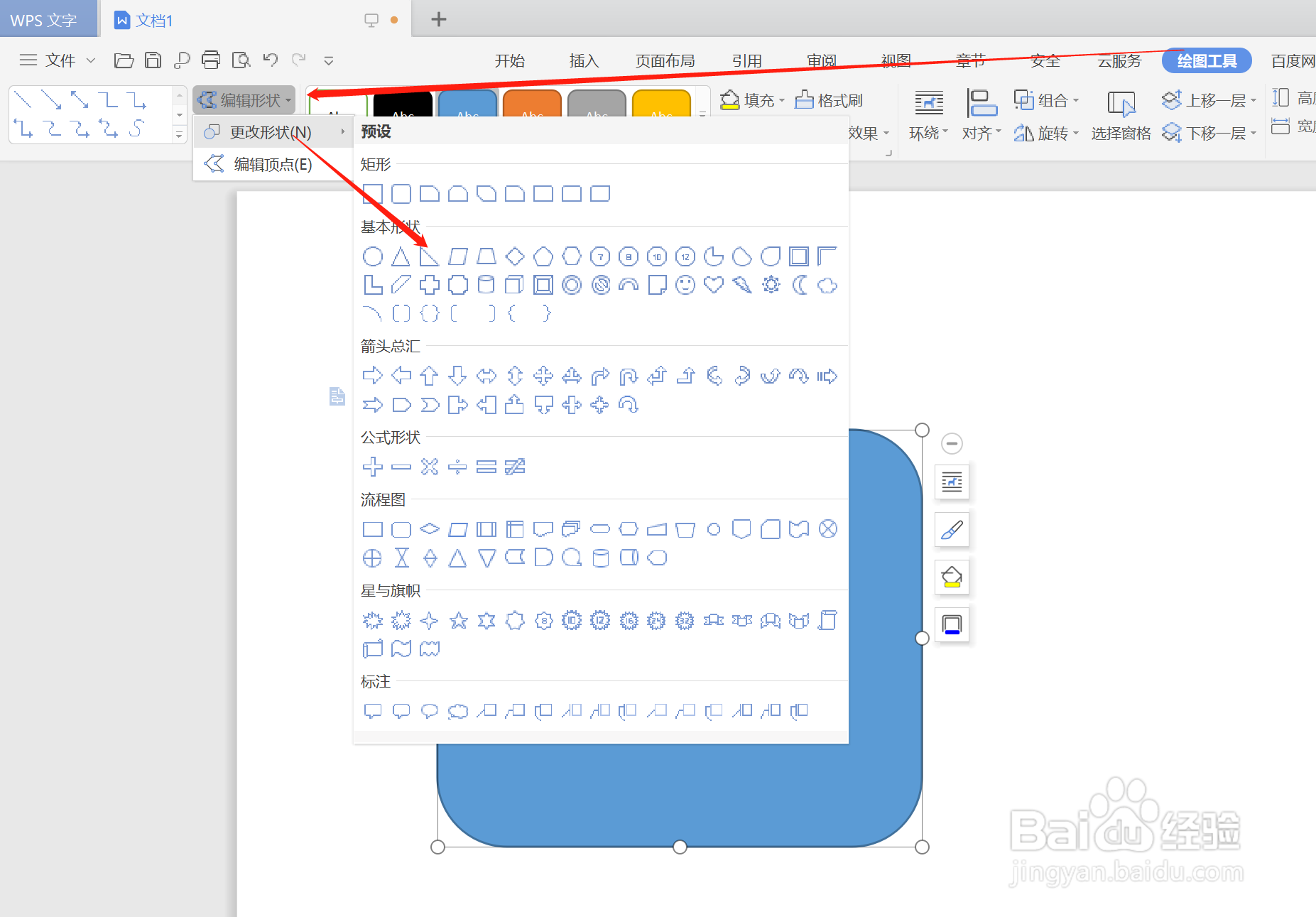1316x917 pixels.
Task: Click the floating shape outline button
Action: pos(952,624)
